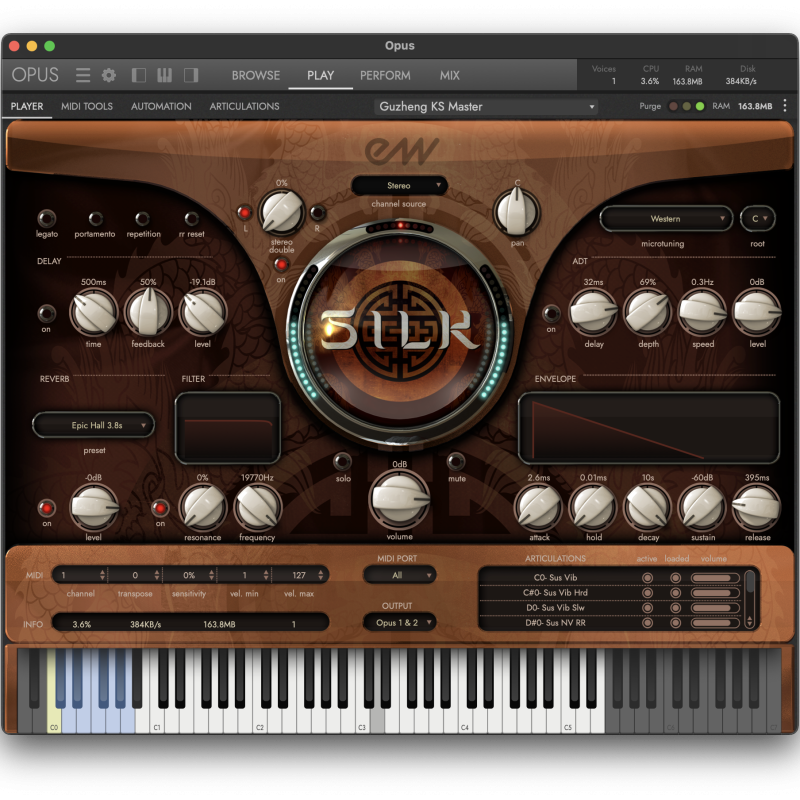This screenshot has height=800, width=800.
Task: Adjust the main volume knob
Action: [399, 499]
